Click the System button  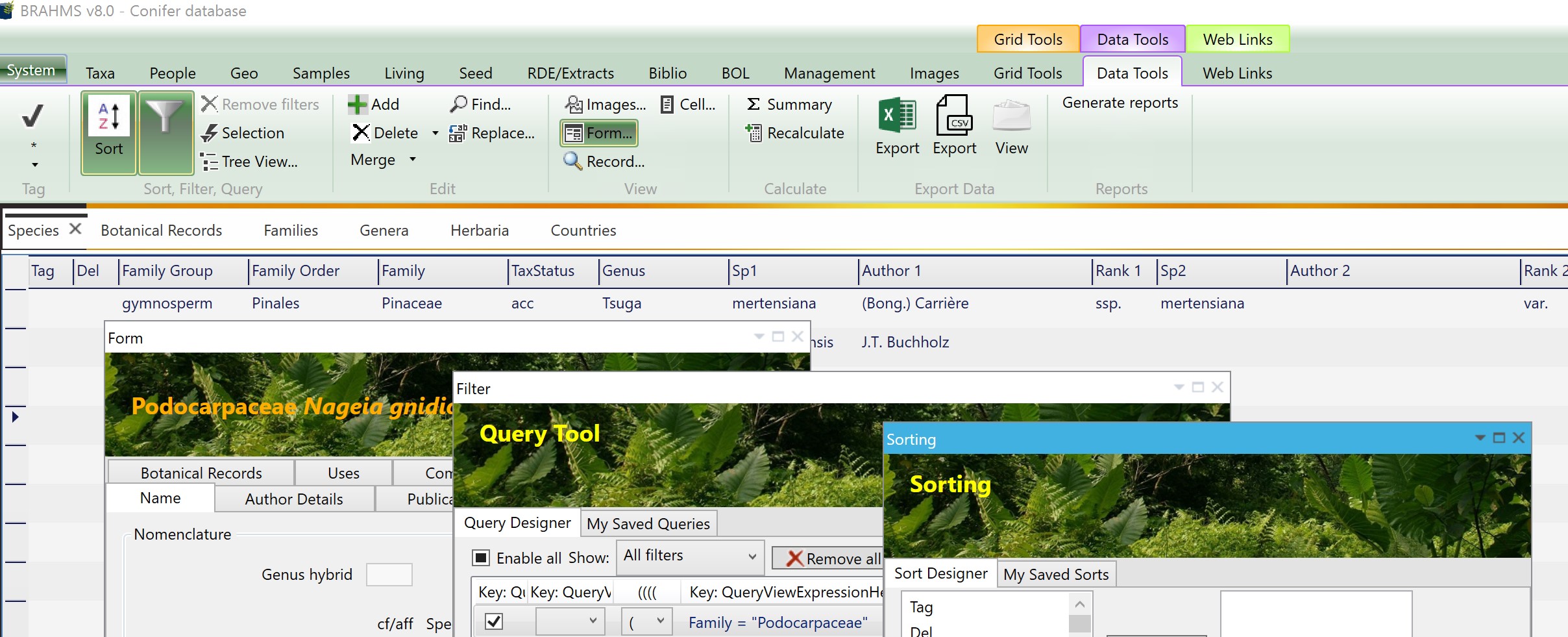32,69
